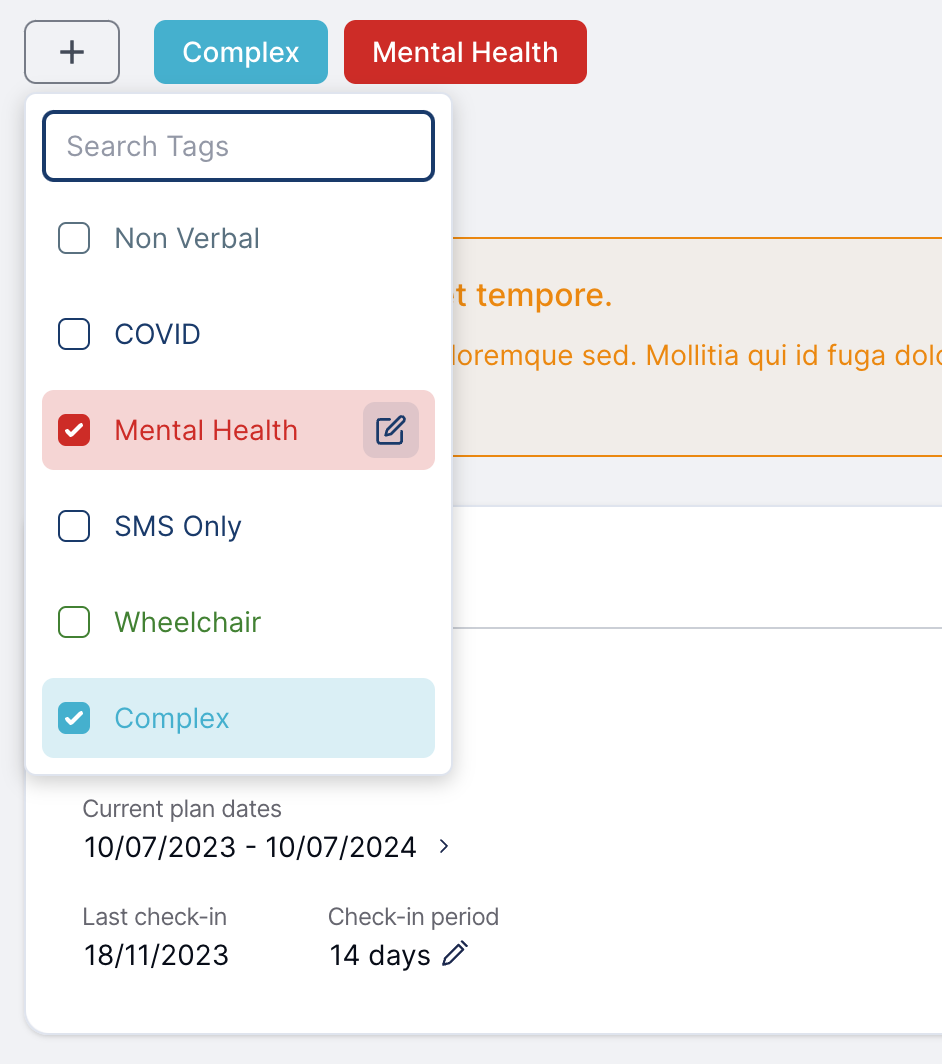Click the red Mental Health tag chip
This screenshot has height=1064, width=942.
click(466, 52)
